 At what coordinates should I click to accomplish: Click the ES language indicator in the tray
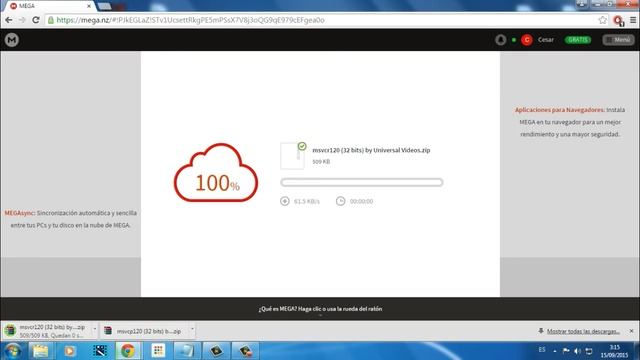pos(542,350)
